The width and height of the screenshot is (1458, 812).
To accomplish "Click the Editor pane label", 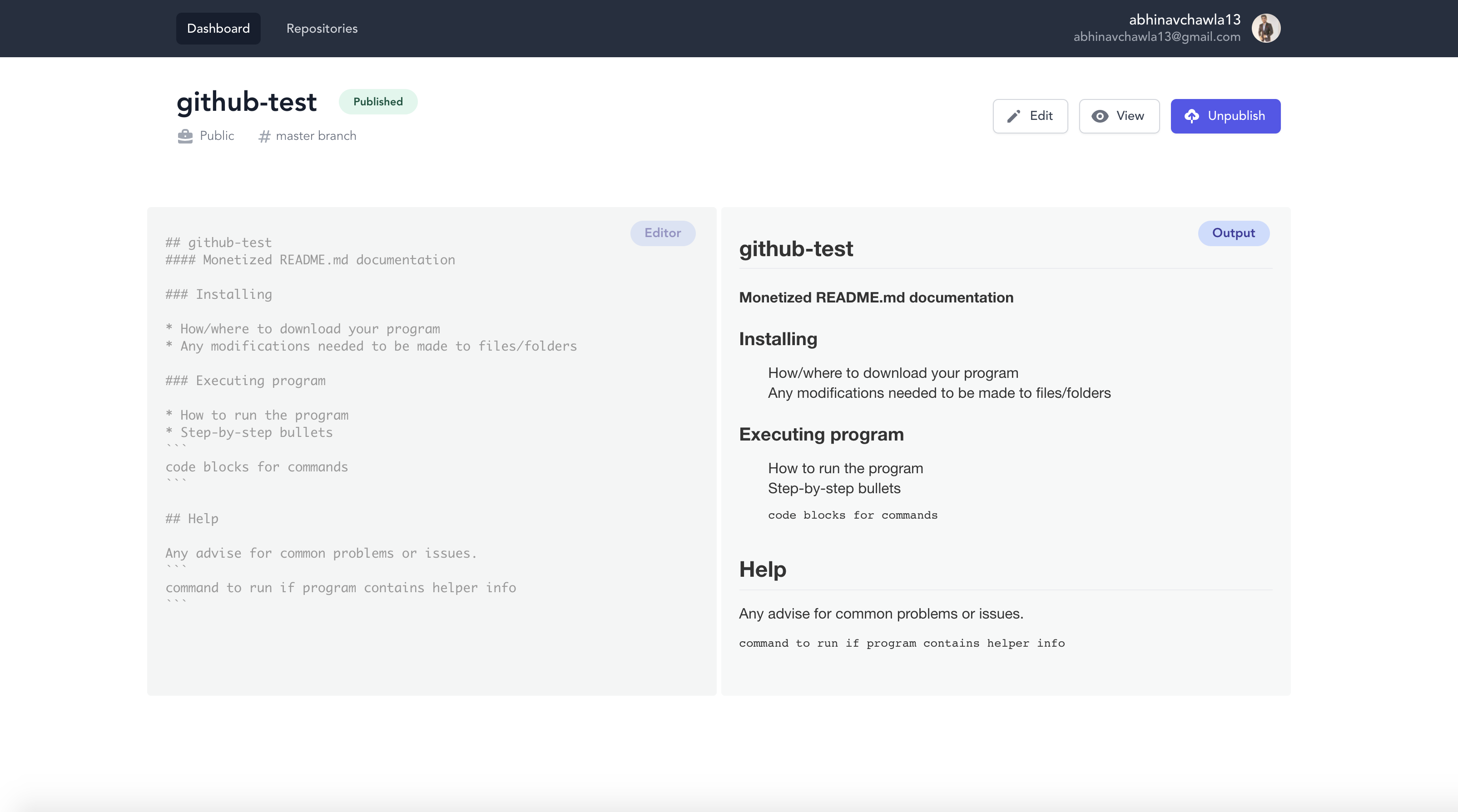I will 663,233.
